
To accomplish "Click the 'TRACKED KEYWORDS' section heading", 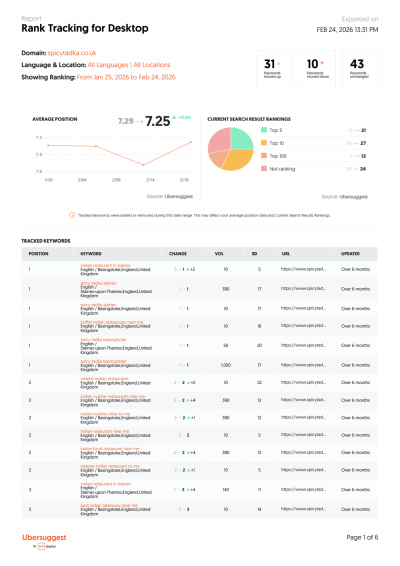I will 46,241.
